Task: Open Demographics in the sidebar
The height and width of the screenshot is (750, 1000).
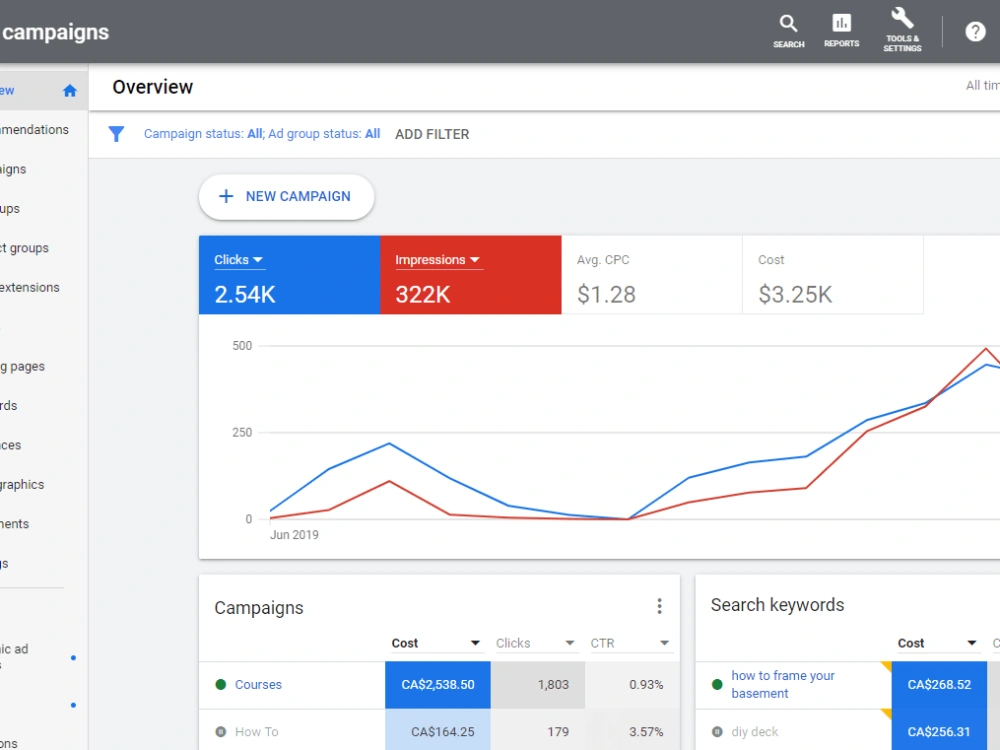Action: [22, 484]
